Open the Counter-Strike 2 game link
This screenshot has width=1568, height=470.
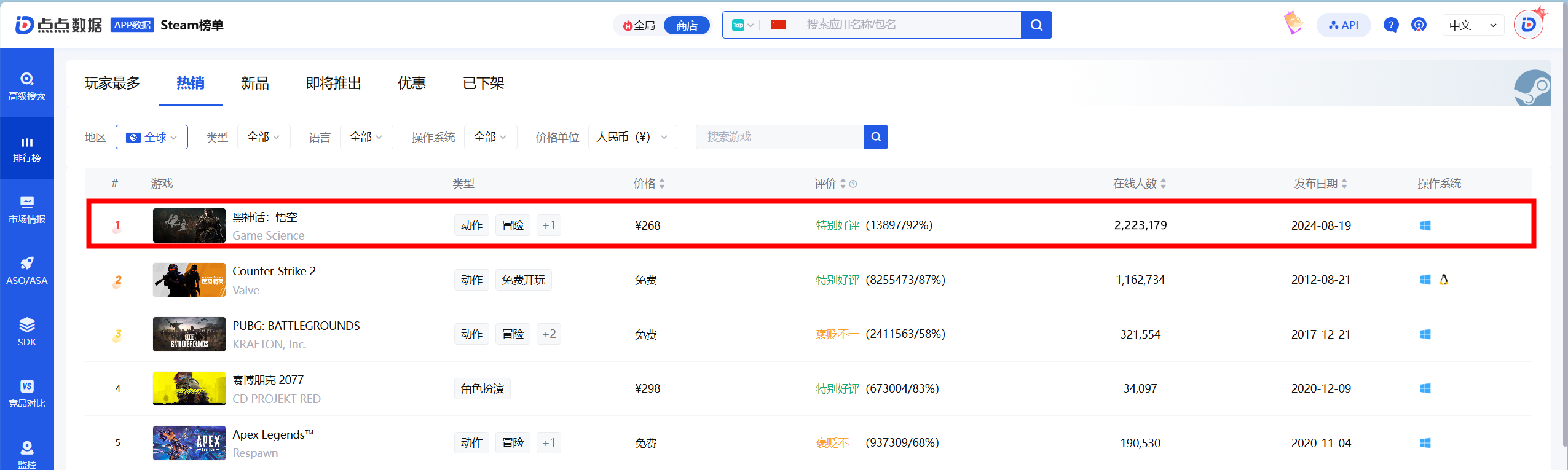point(274,272)
